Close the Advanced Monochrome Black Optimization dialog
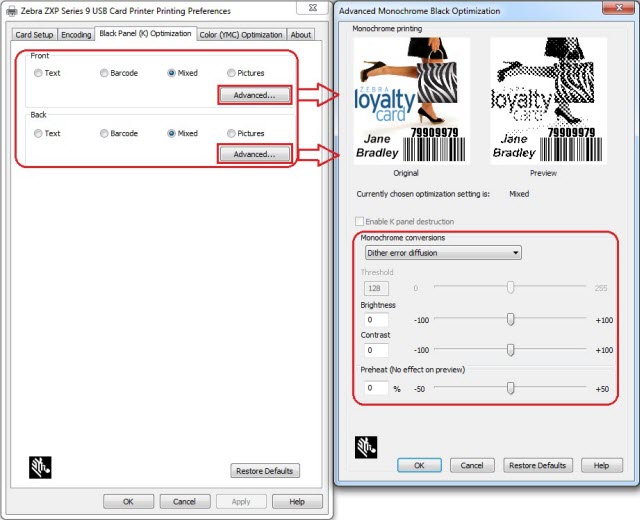This screenshot has width=640, height=520. 621,10
